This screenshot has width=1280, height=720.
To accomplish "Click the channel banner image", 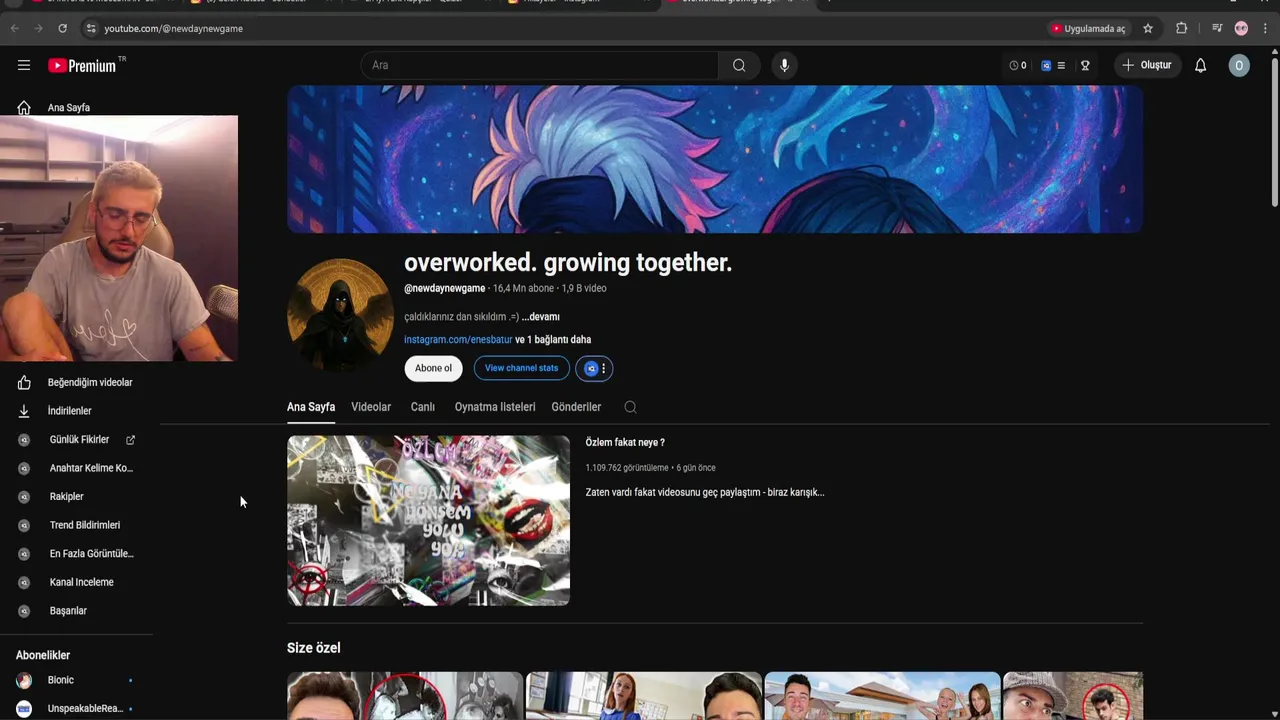I will tap(715, 159).
